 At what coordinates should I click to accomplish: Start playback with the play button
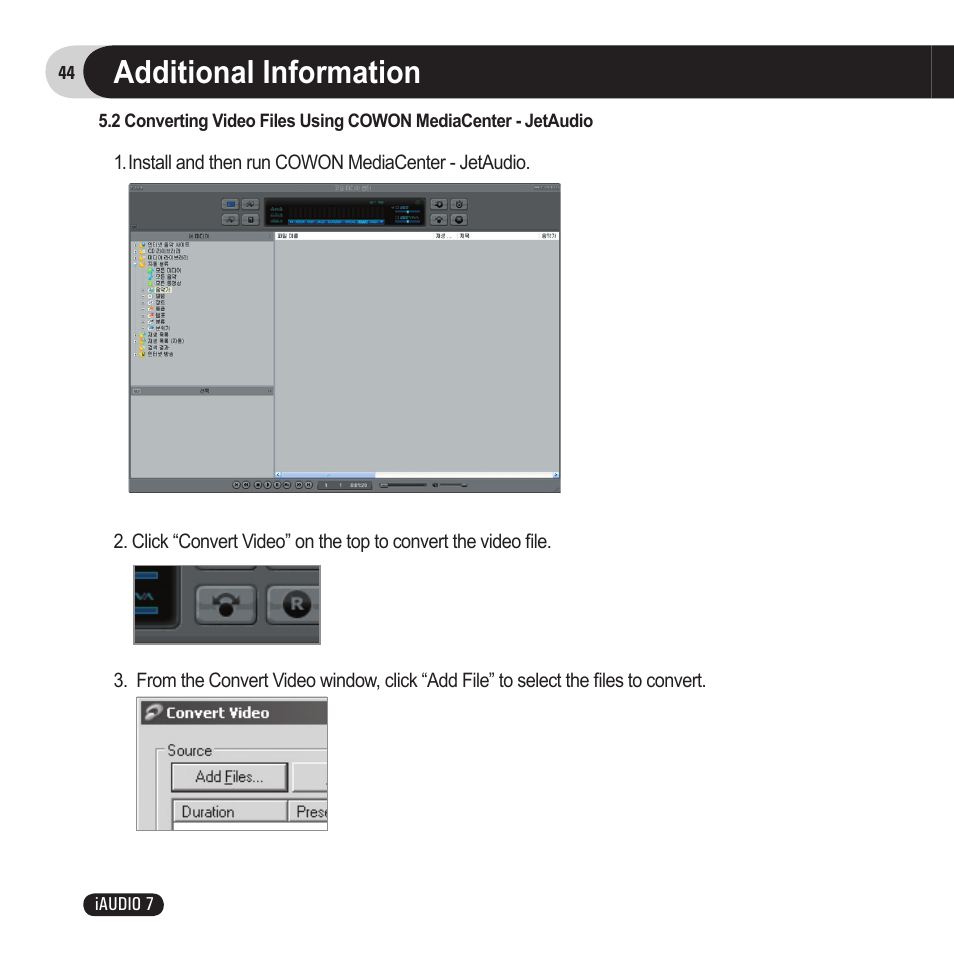(x=268, y=485)
